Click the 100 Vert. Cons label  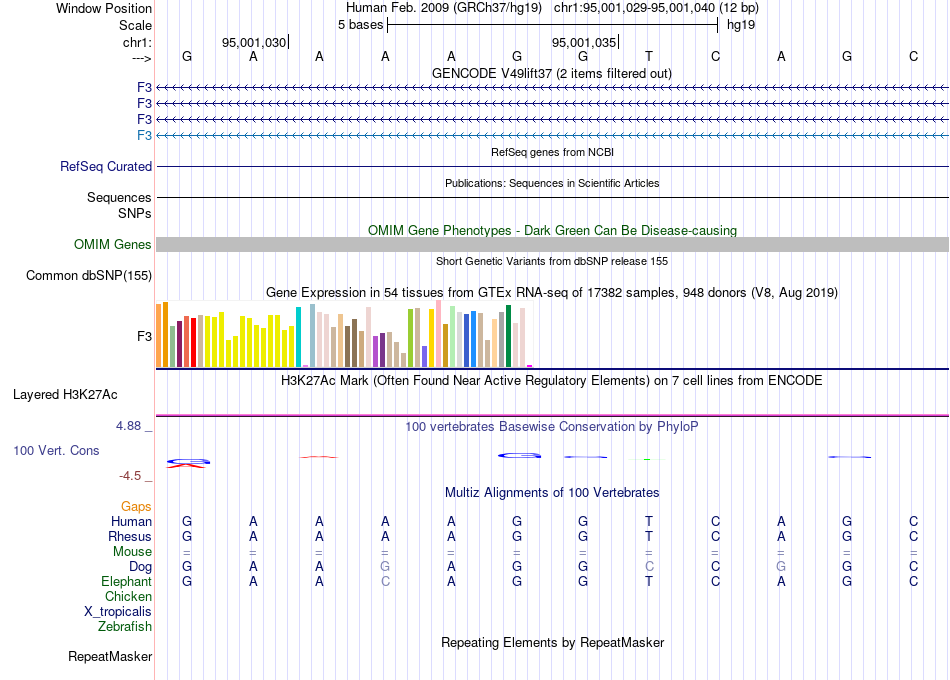56,450
